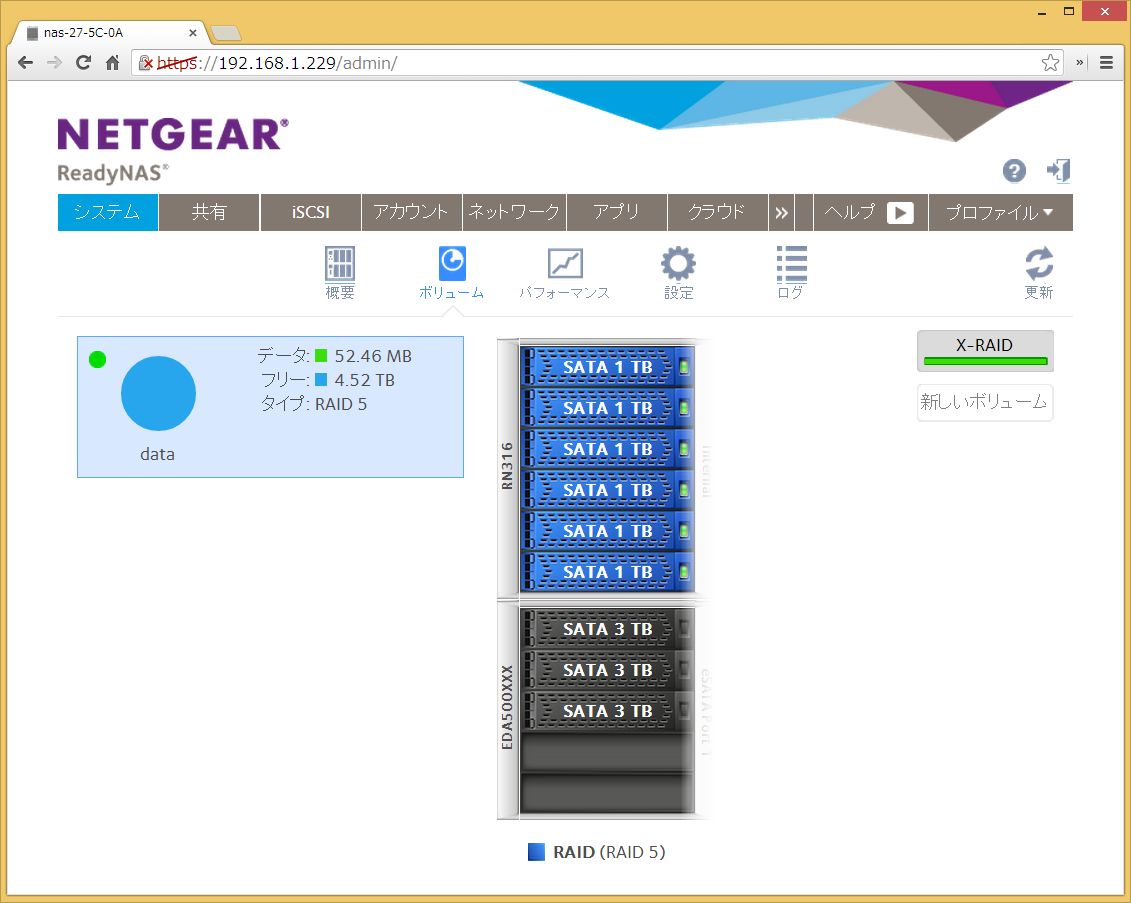Click the blue RAID legend swatch
This screenshot has width=1131, height=903.
pos(537,852)
